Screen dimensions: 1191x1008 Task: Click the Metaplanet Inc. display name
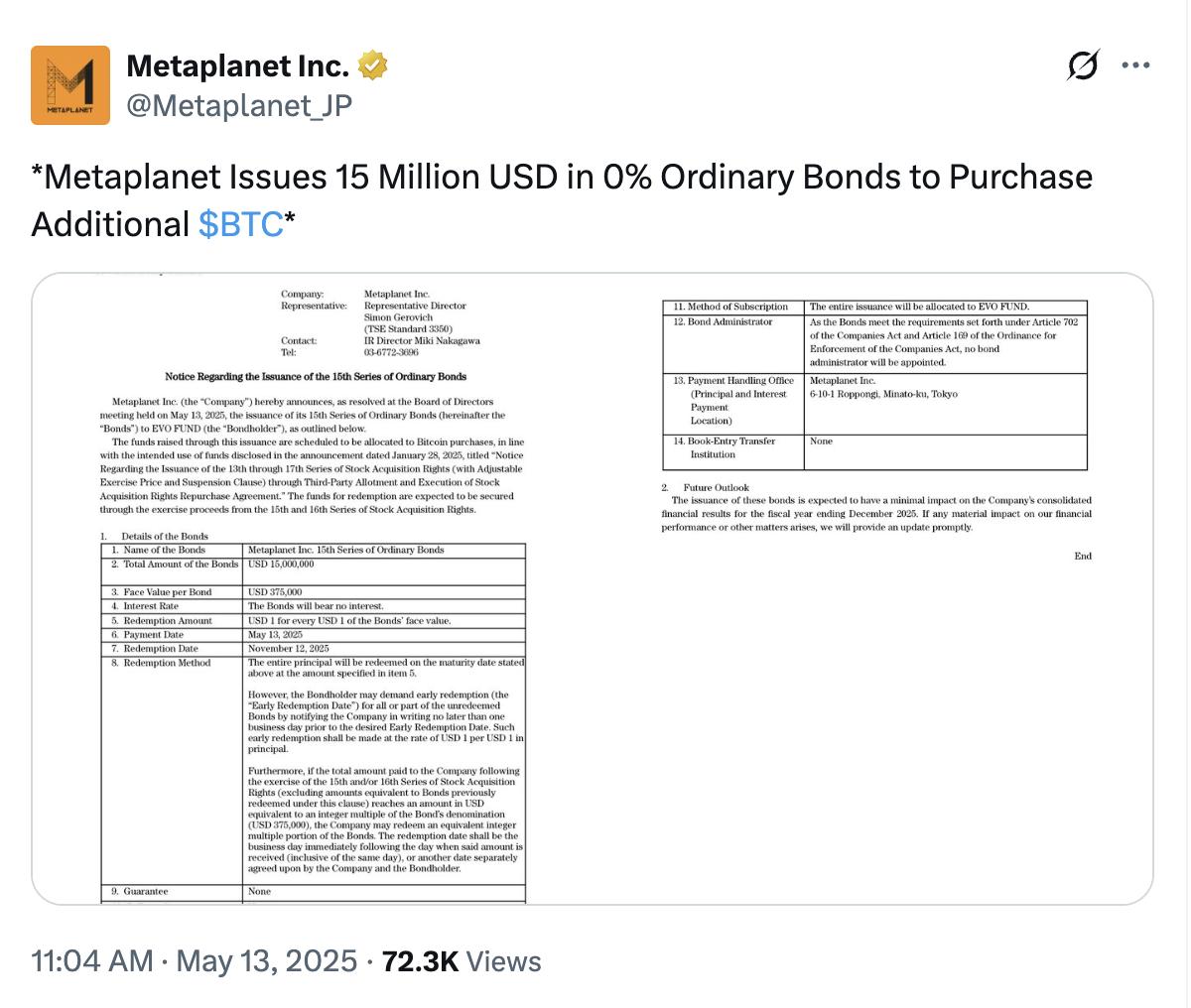click(238, 66)
